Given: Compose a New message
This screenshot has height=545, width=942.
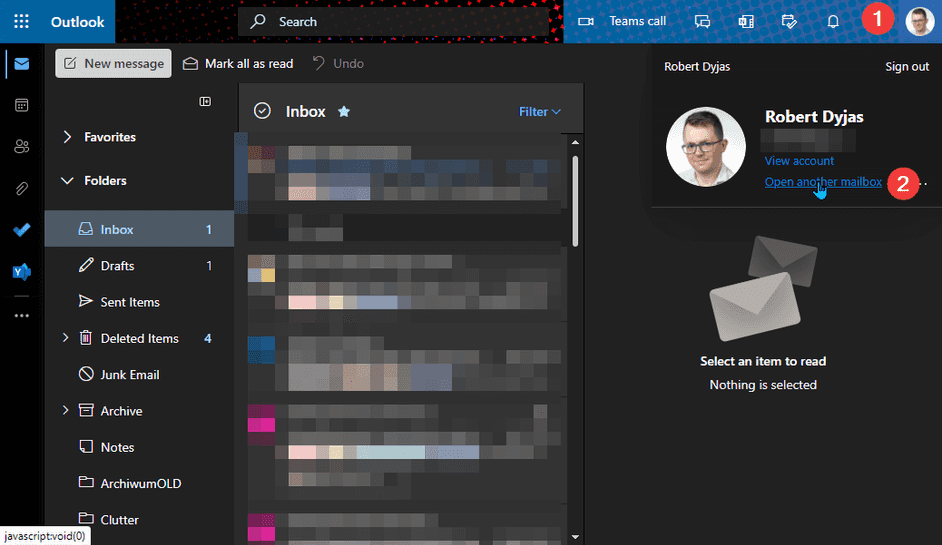Looking at the screenshot, I should [x=114, y=64].
